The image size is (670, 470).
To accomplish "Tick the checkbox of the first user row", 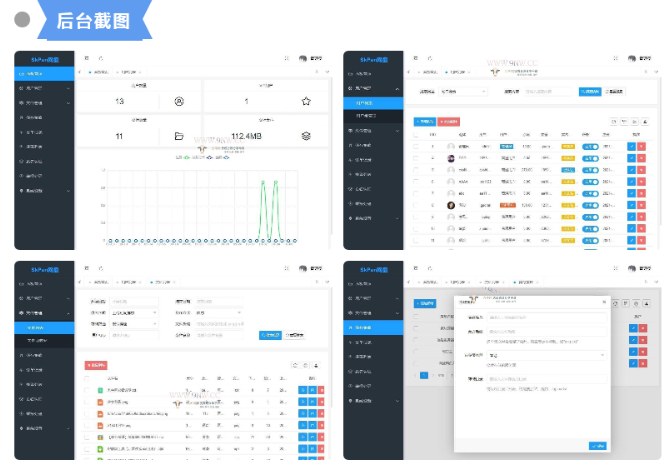I will pos(416,146).
